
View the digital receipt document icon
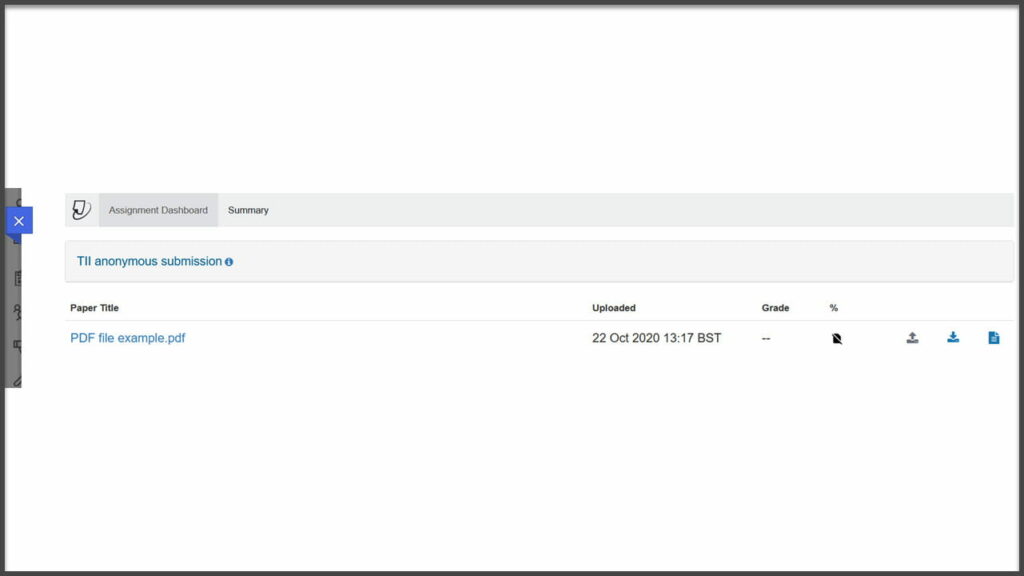point(993,338)
